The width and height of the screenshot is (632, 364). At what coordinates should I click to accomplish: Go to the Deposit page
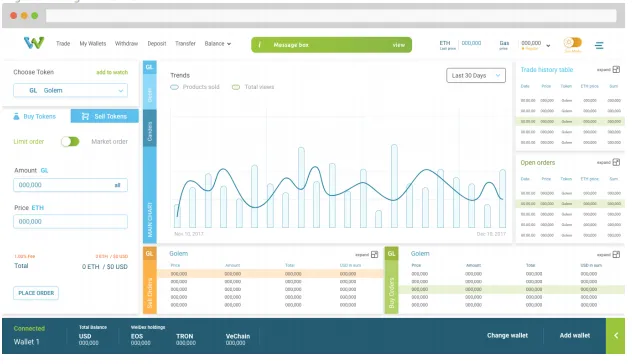pos(157,44)
